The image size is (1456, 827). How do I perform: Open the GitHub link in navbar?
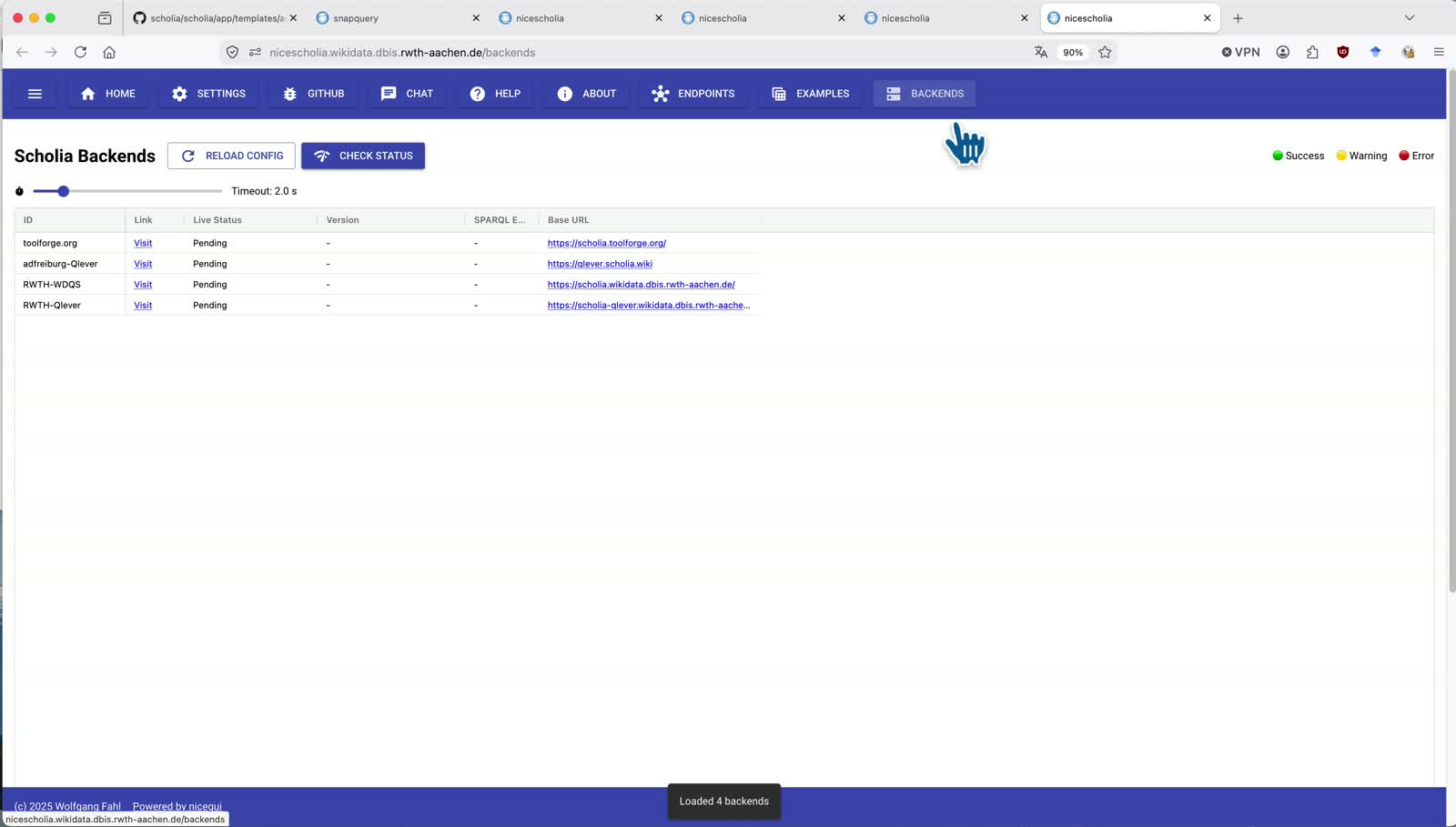click(314, 94)
